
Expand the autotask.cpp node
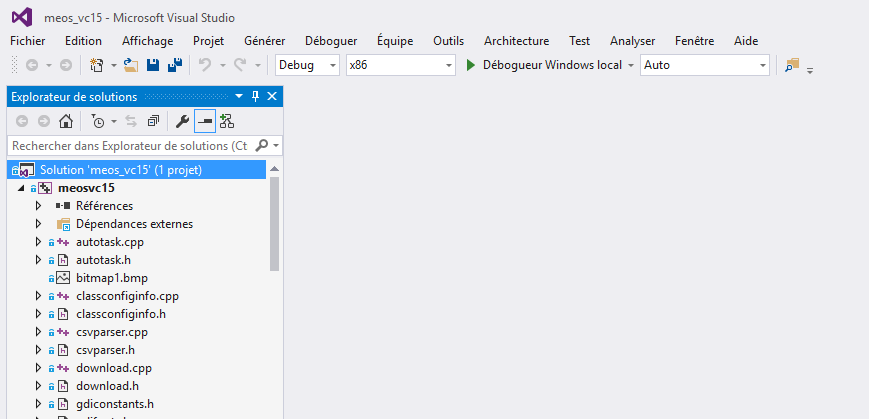tap(38, 242)
